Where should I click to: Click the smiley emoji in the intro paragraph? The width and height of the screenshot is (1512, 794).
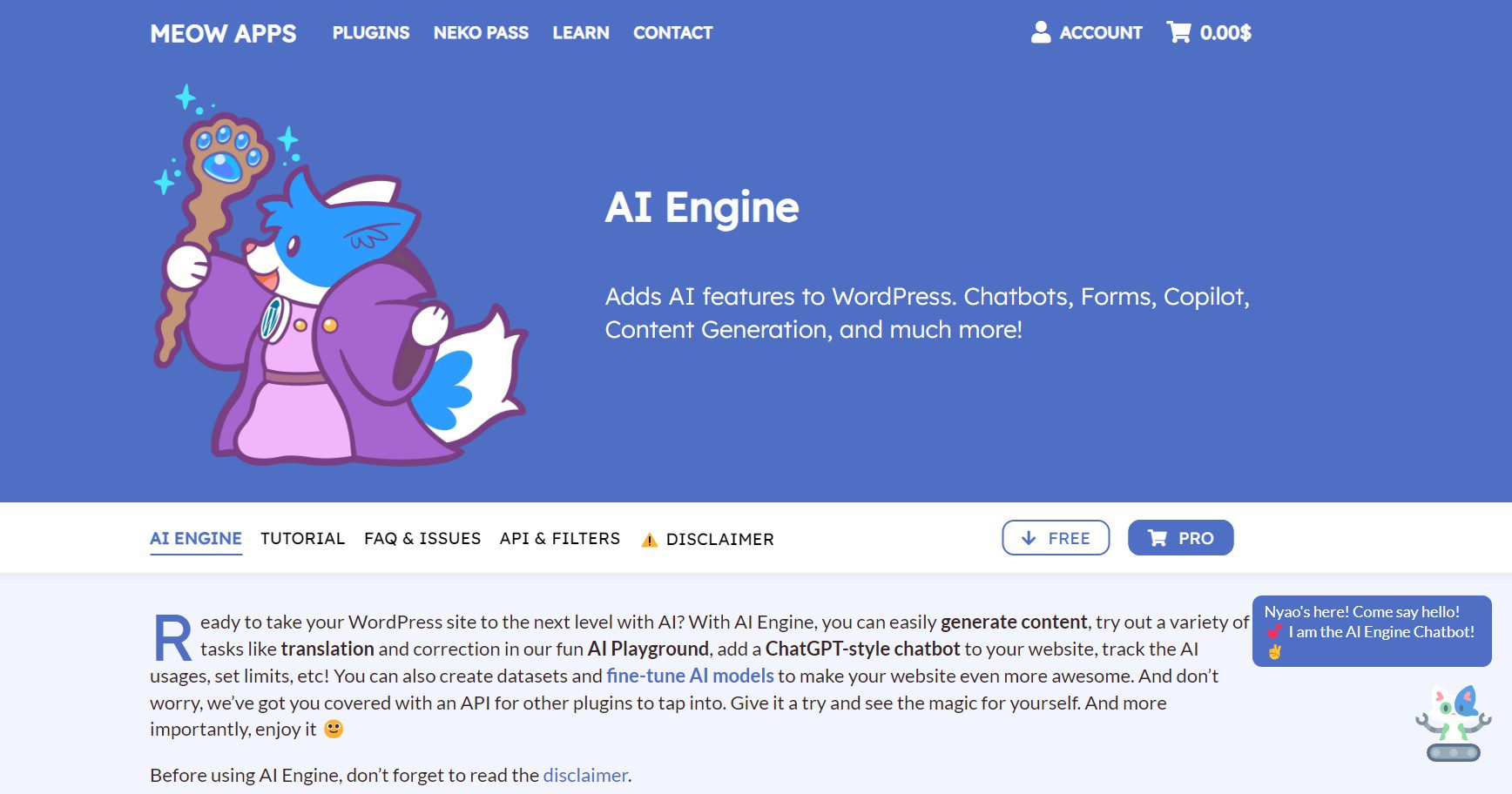(334, 730)
